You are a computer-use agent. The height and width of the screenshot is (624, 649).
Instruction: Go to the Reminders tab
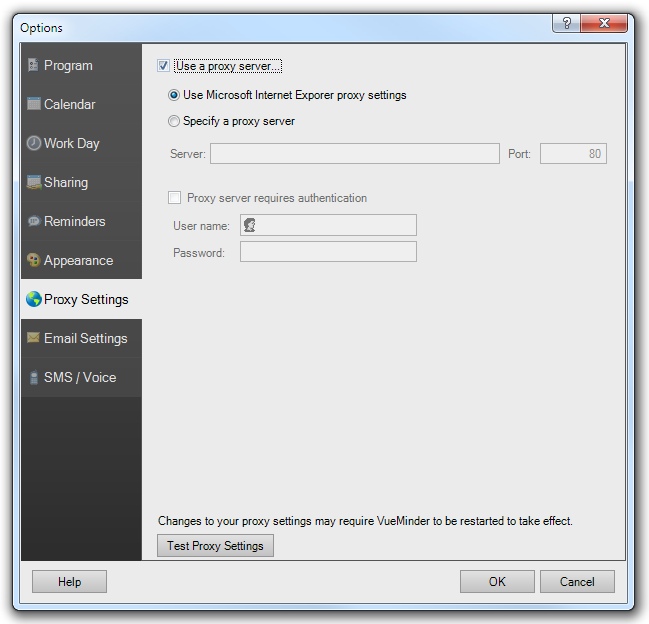pos(82,221)
